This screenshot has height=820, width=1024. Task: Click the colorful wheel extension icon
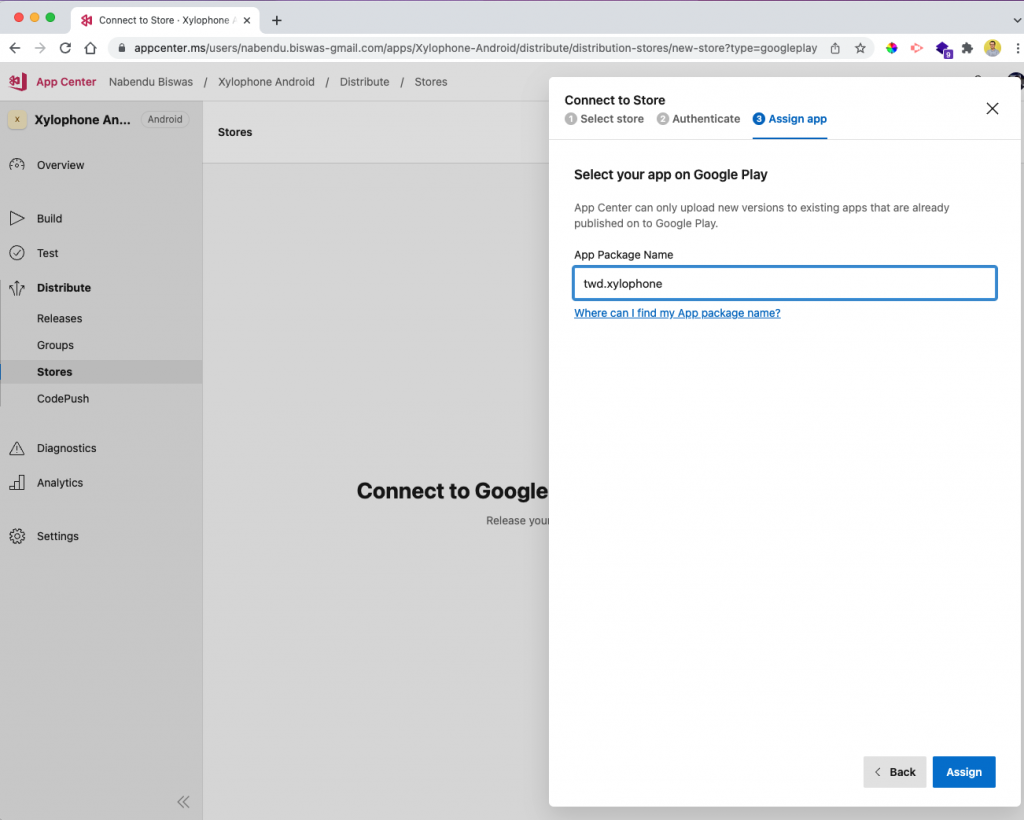891,48
